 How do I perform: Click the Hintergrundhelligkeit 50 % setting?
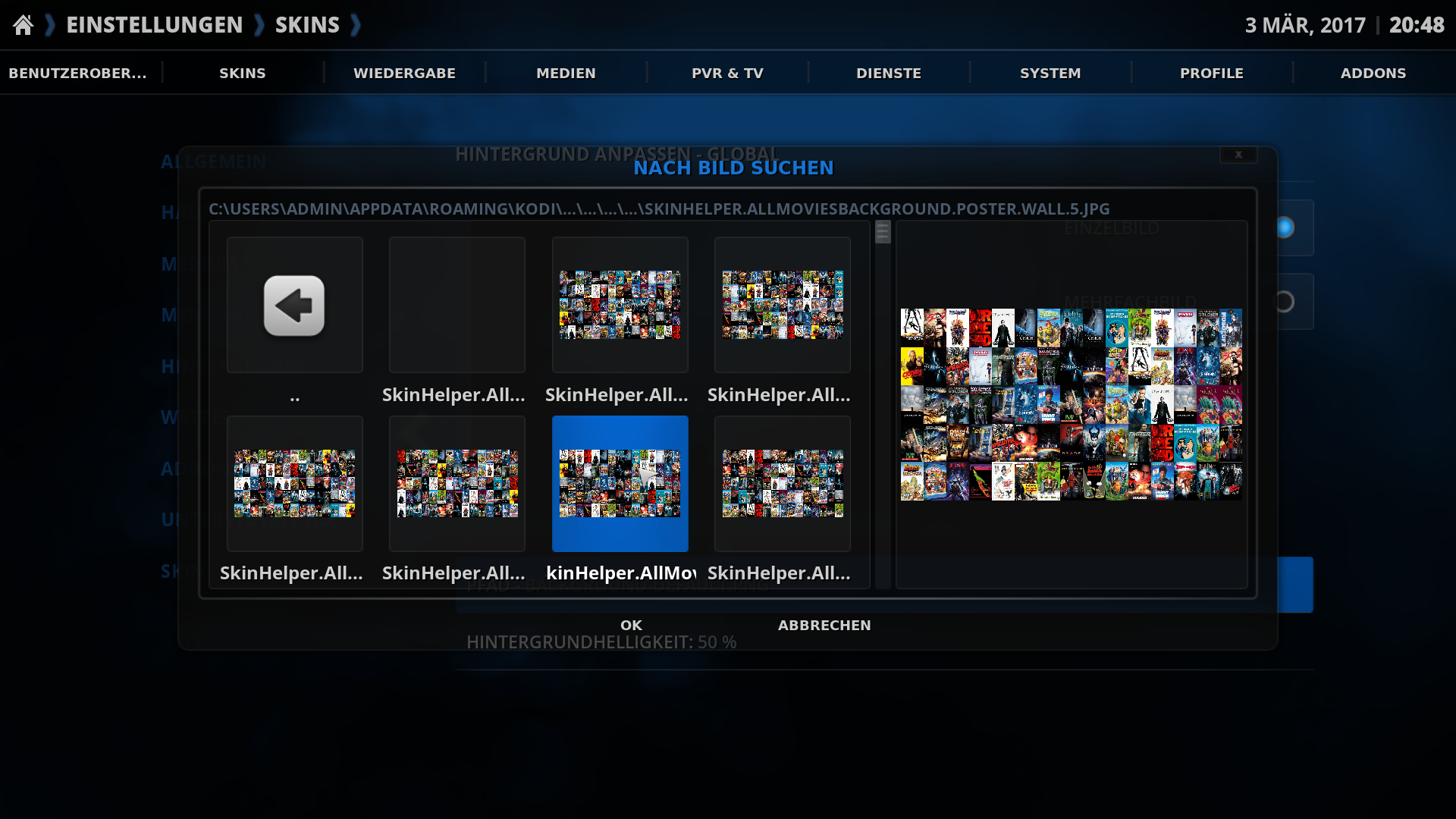tap(601, 642)
